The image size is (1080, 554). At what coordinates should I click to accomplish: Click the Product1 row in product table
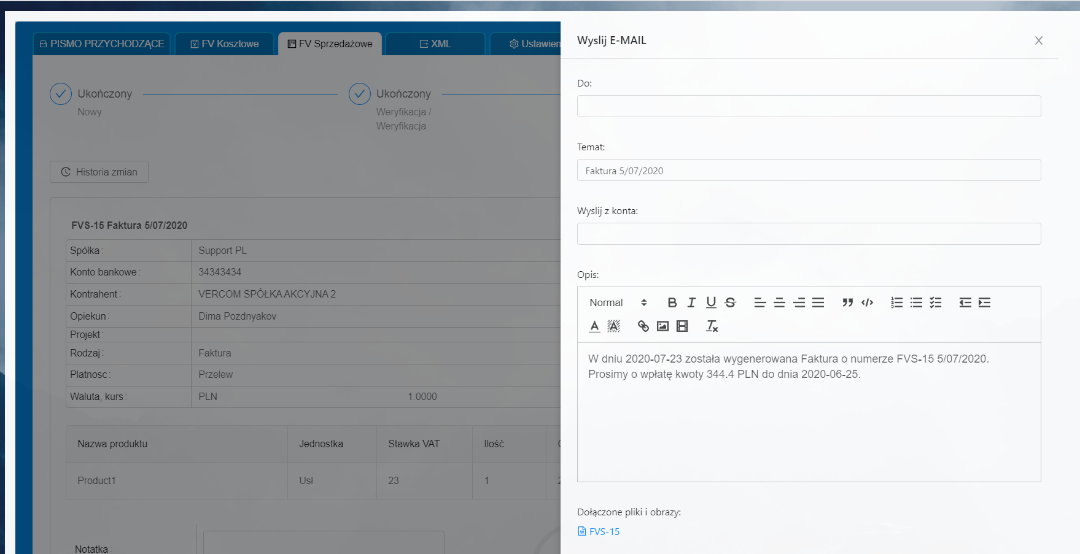pos(313,480)
